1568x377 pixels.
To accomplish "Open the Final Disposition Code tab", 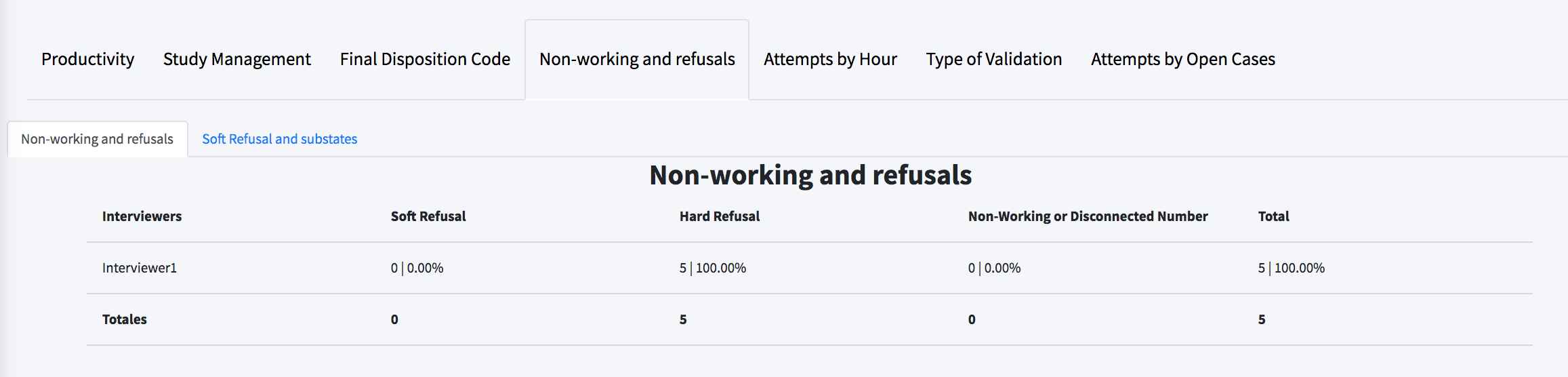I will [x=425, y=60].
